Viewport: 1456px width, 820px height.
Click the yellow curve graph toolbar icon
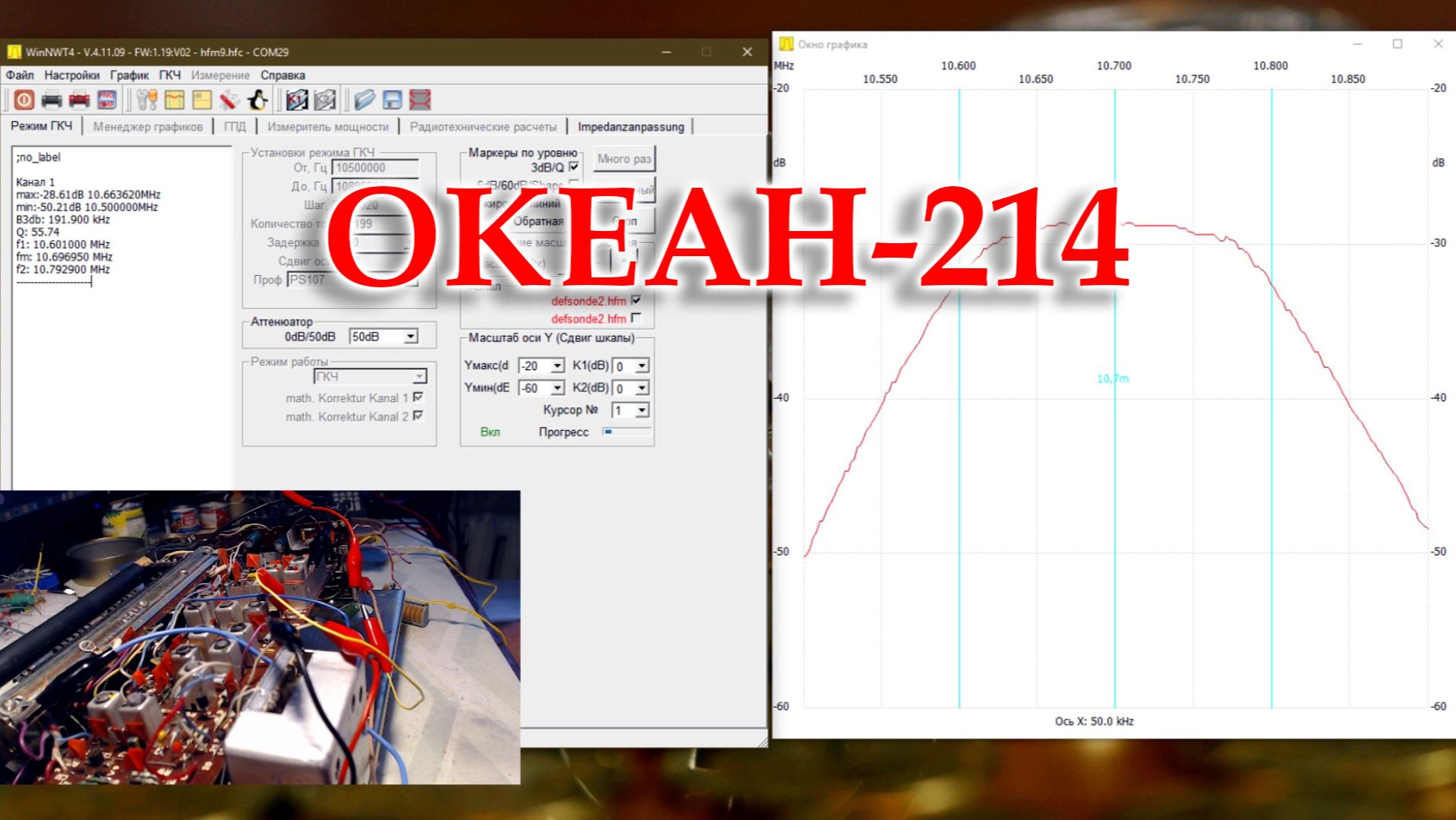click(x=175, y=100)
